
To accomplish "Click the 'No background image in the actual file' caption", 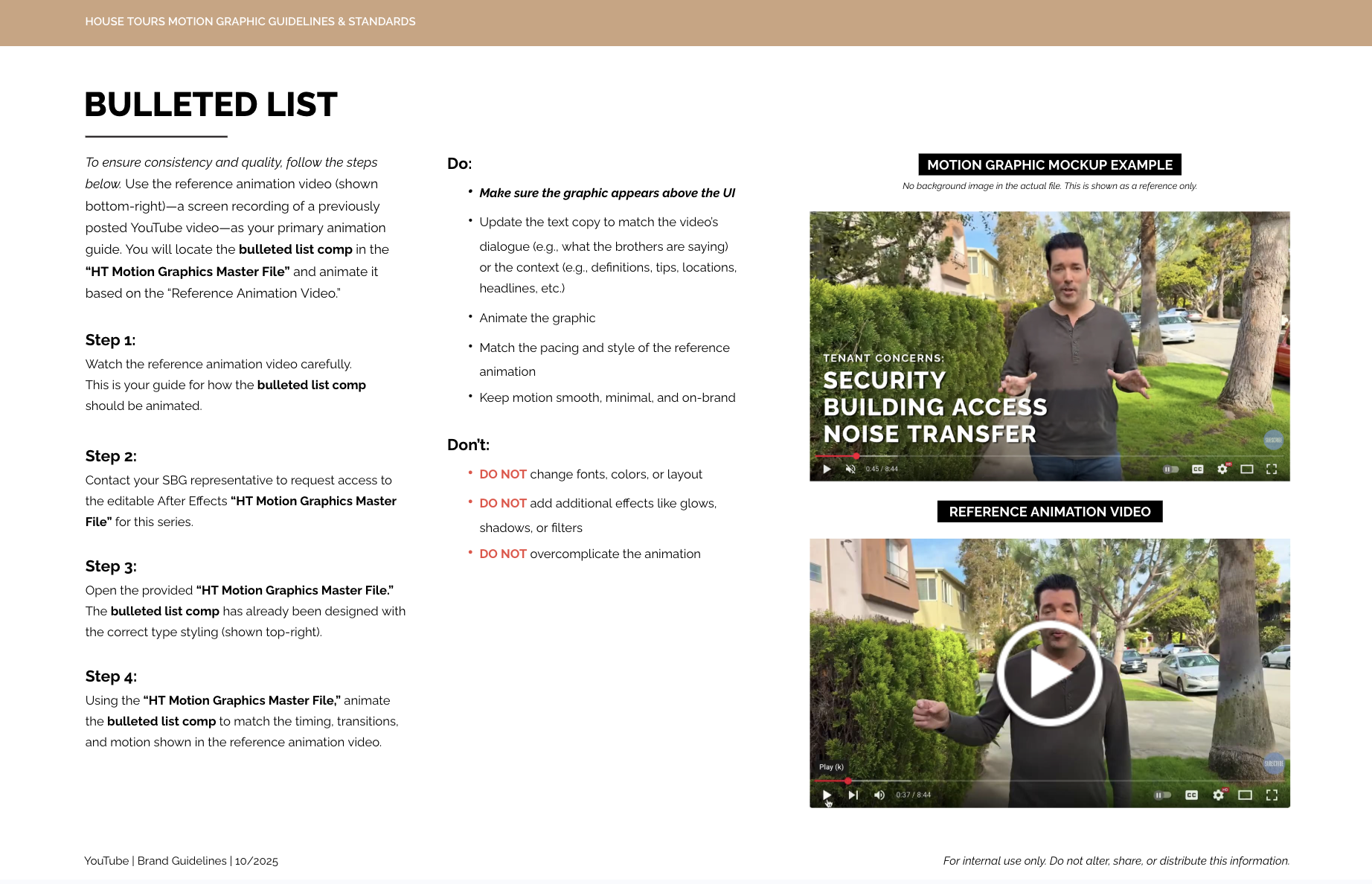I will point(1049,186).
